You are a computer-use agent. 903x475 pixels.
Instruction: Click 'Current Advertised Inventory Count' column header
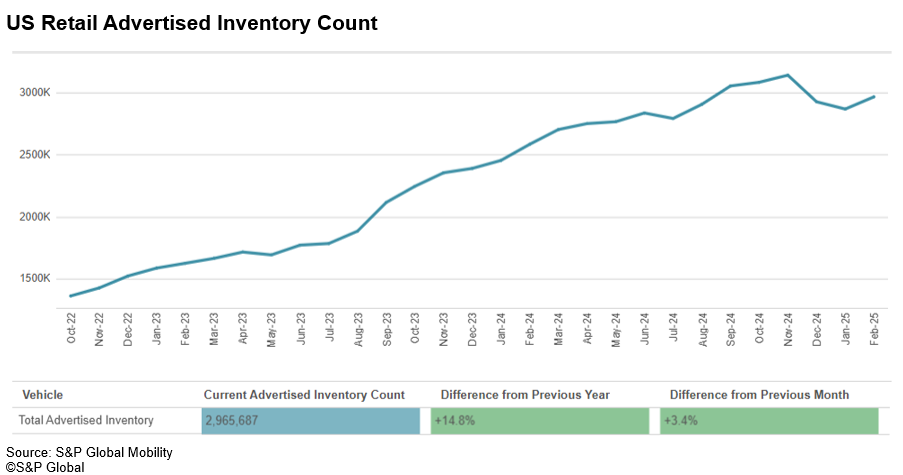pyautogui.click(x=304, y=395)
